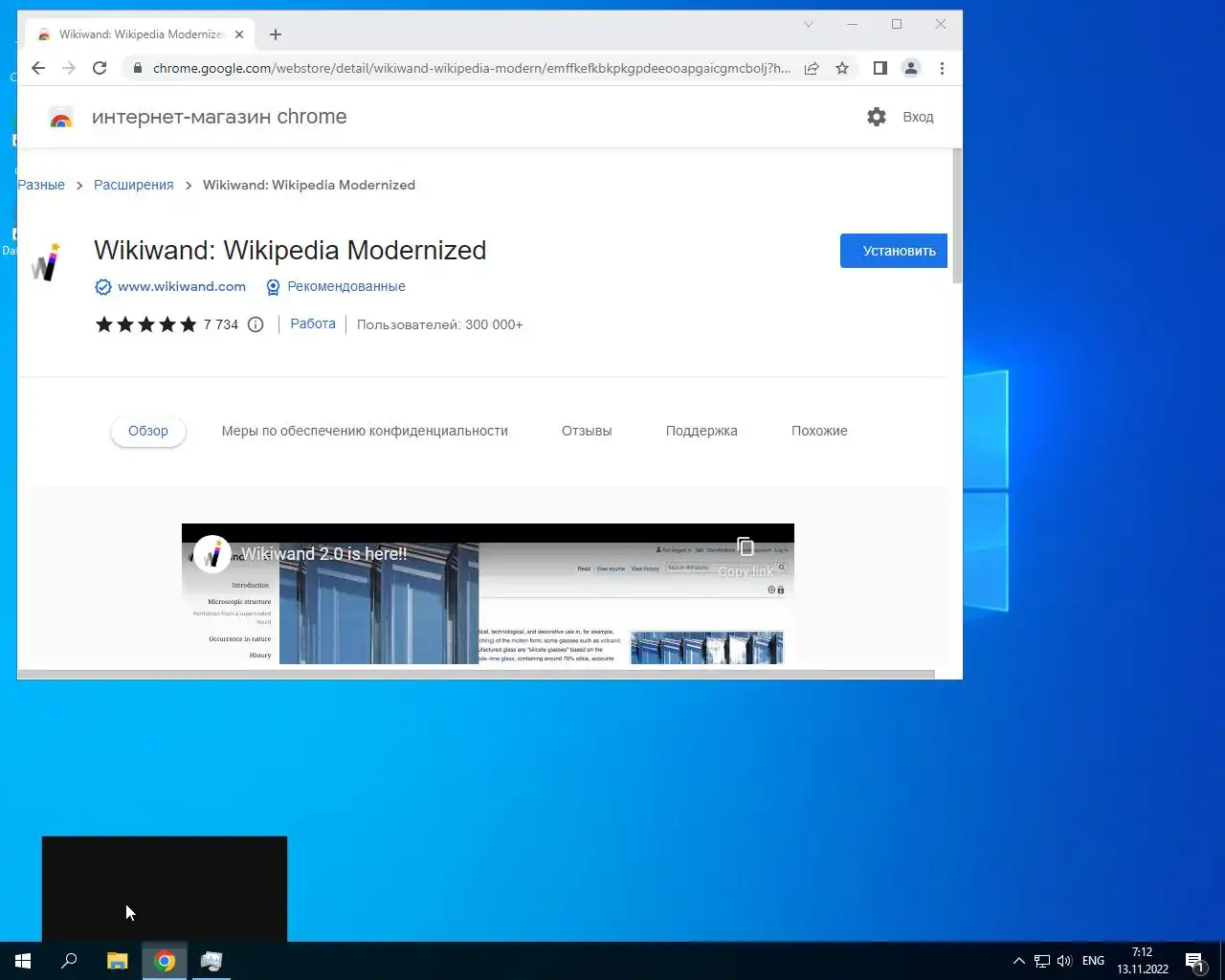Click the Chrome Web Store rainbow logo

61,118
